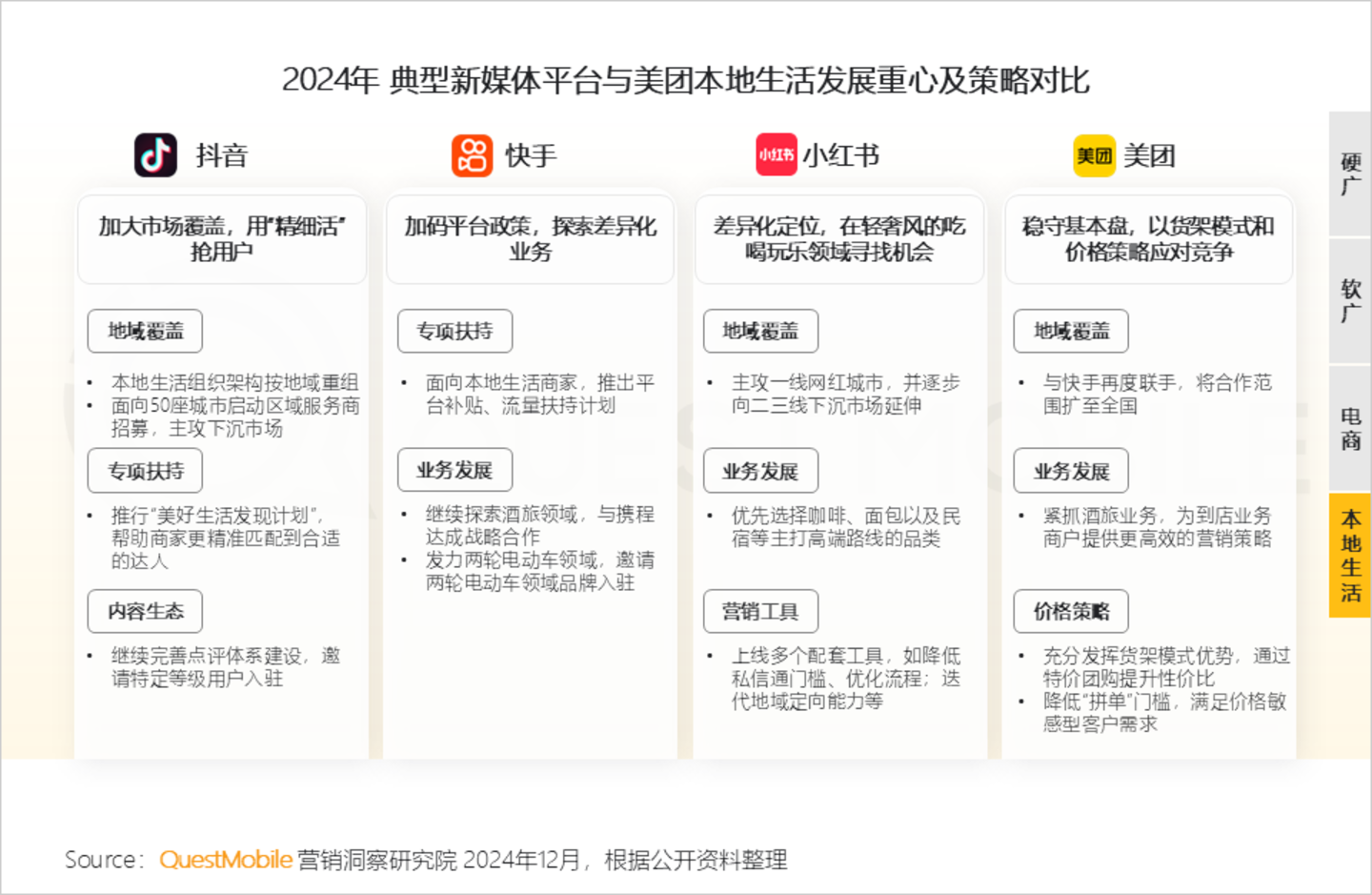
Task: Click 营销工具 tag in Xiaohongshu column
Action: point(760,611)
